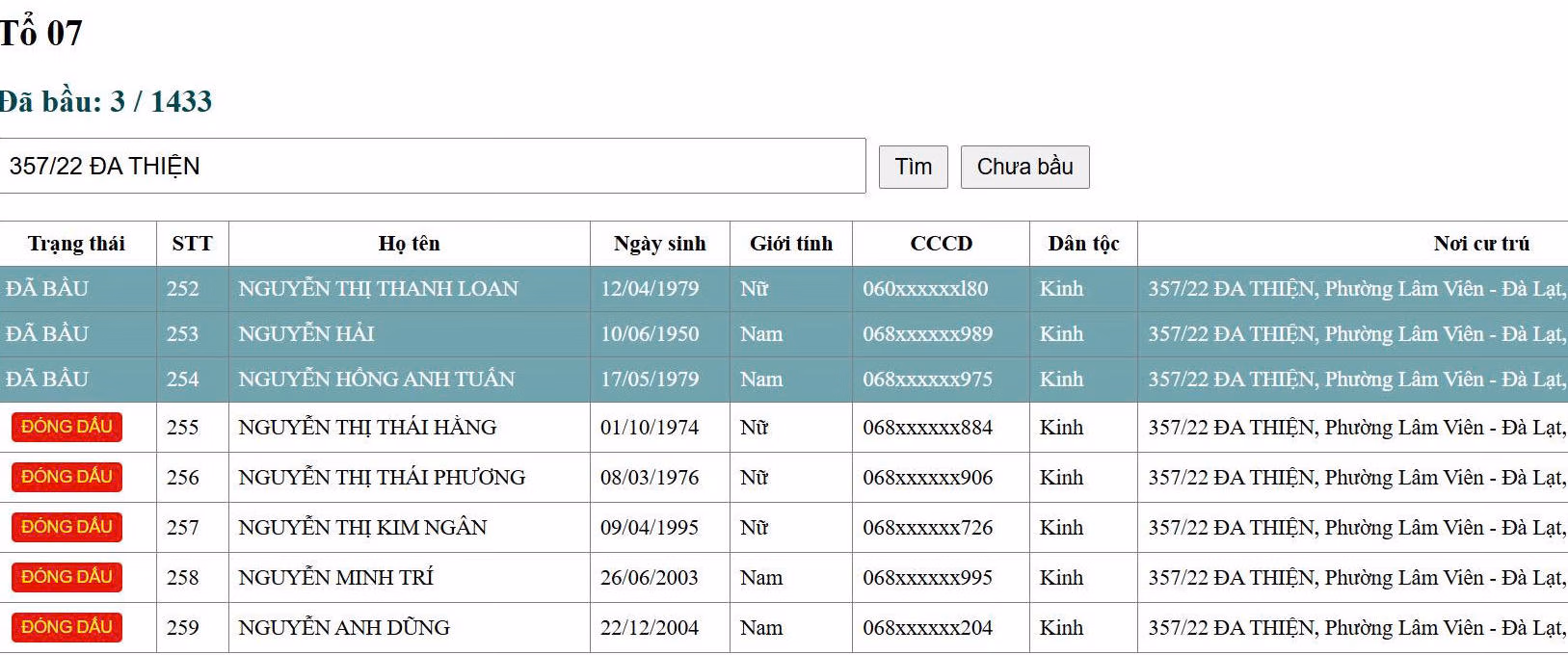
Task: Click the ĐÃ BẦU status in row 252
Action: point(47,289)
